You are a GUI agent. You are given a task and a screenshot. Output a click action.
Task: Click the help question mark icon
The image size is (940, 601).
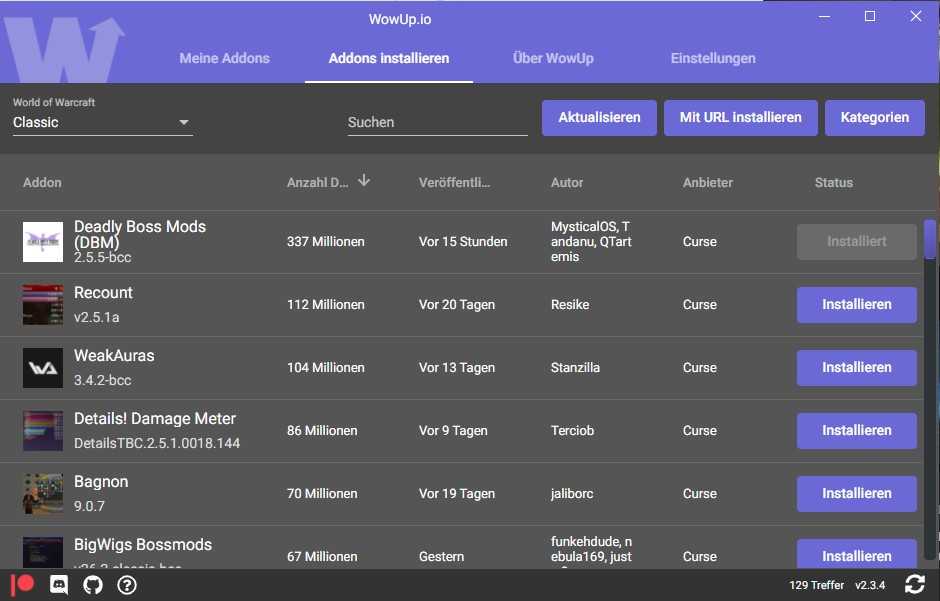click(x=127, y=585)
